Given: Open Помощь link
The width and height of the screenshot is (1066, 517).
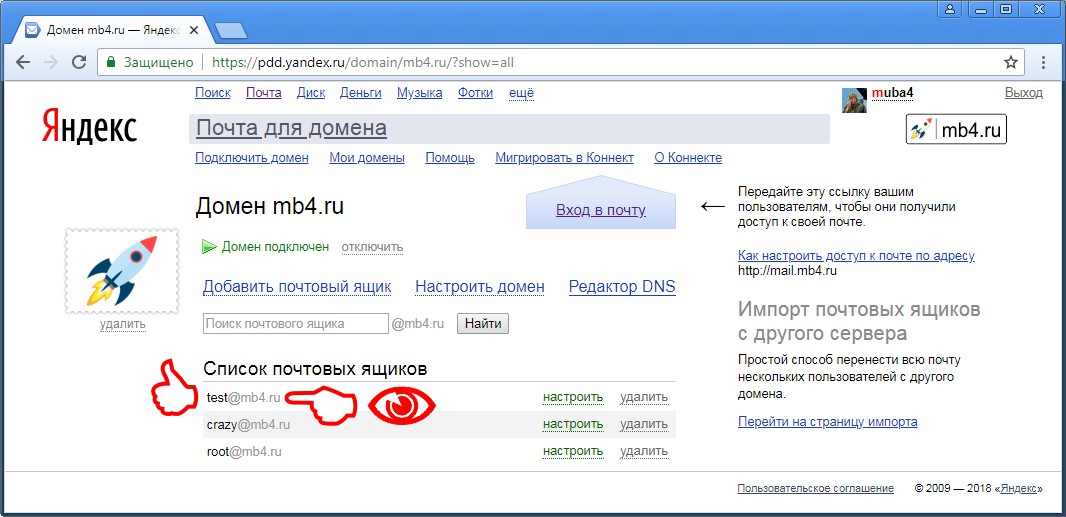Looking at the screenshot, I should (x=450, y=158).
